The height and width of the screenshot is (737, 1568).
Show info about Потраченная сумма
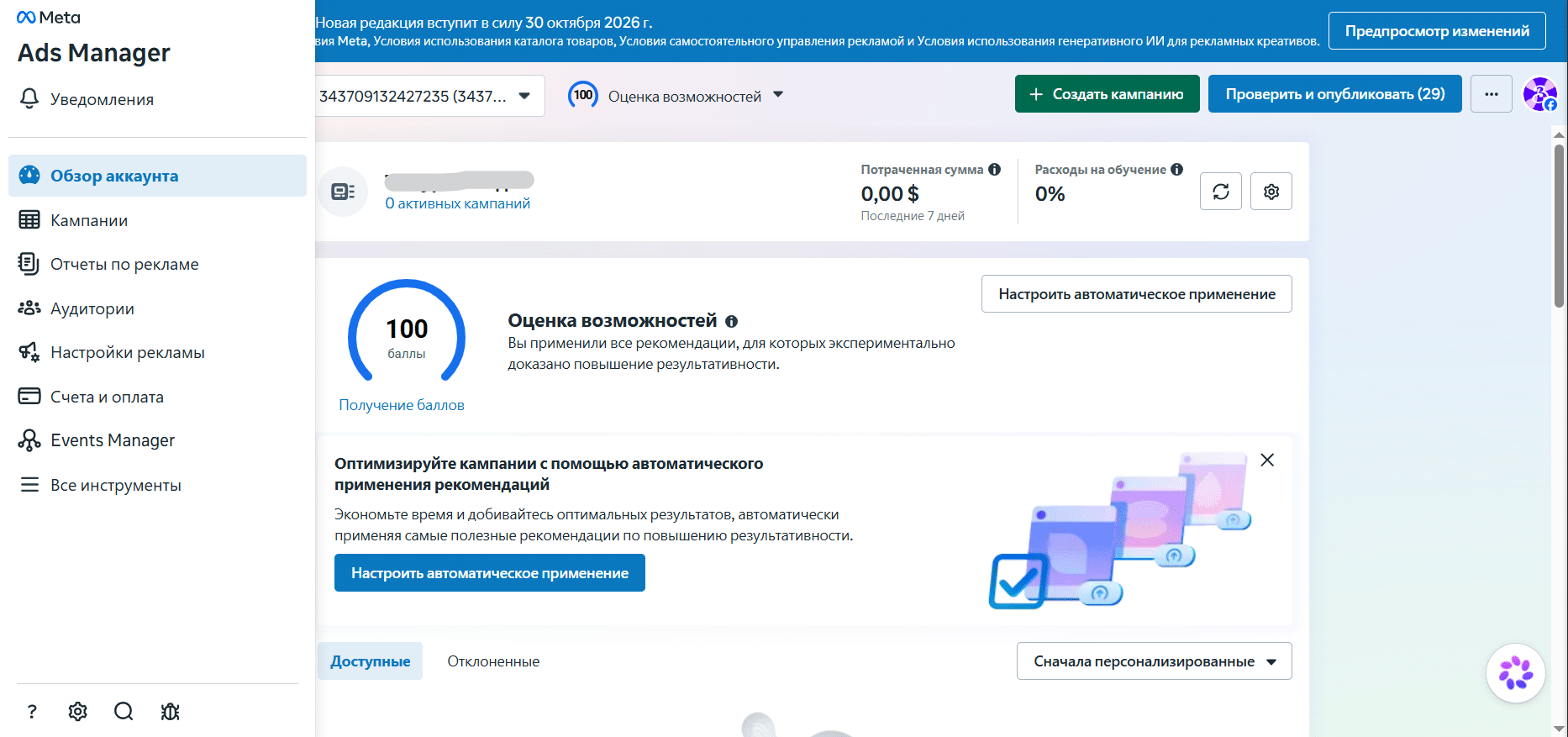pos(995,170)
